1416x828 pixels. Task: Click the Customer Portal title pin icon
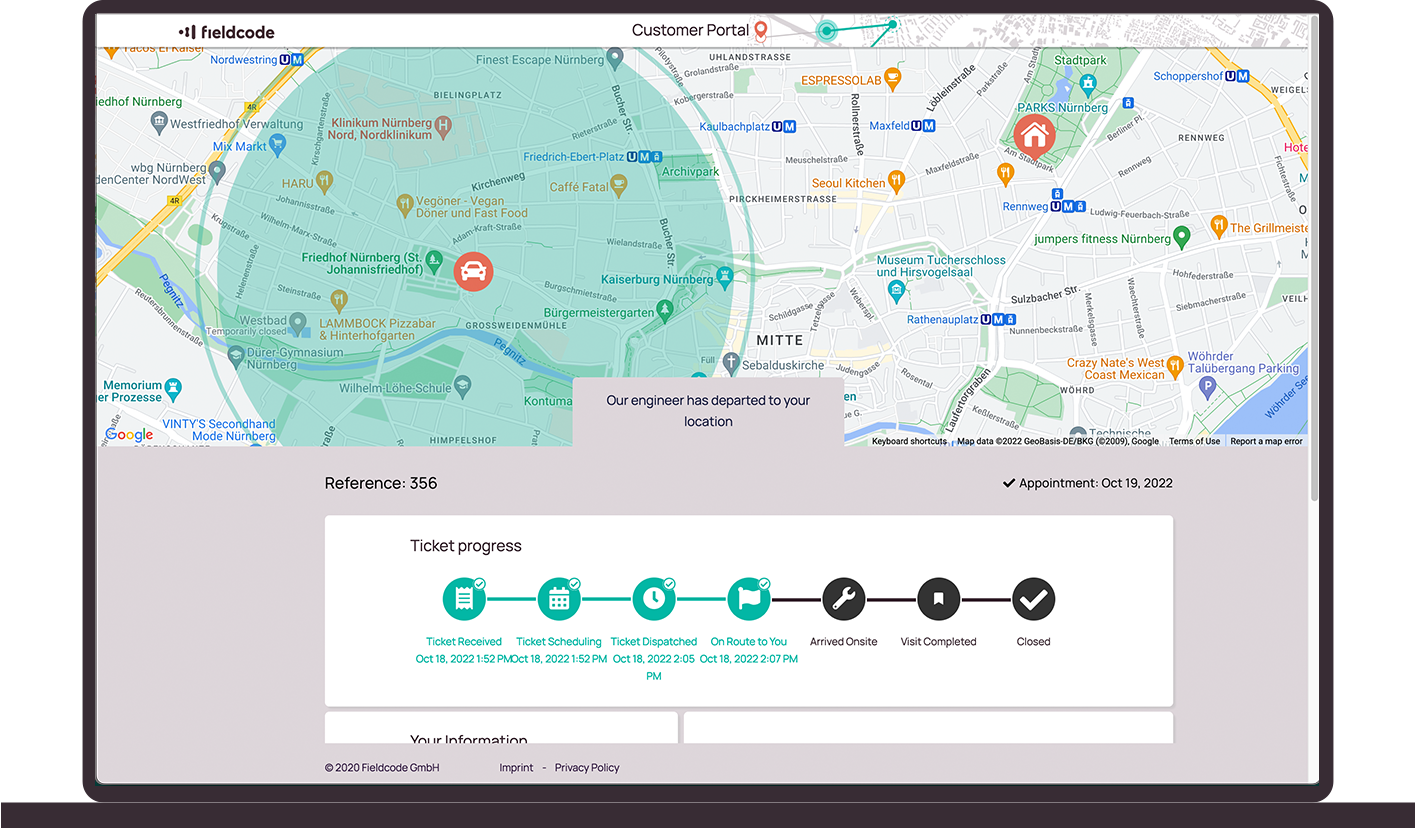click(x=760, y=31)
